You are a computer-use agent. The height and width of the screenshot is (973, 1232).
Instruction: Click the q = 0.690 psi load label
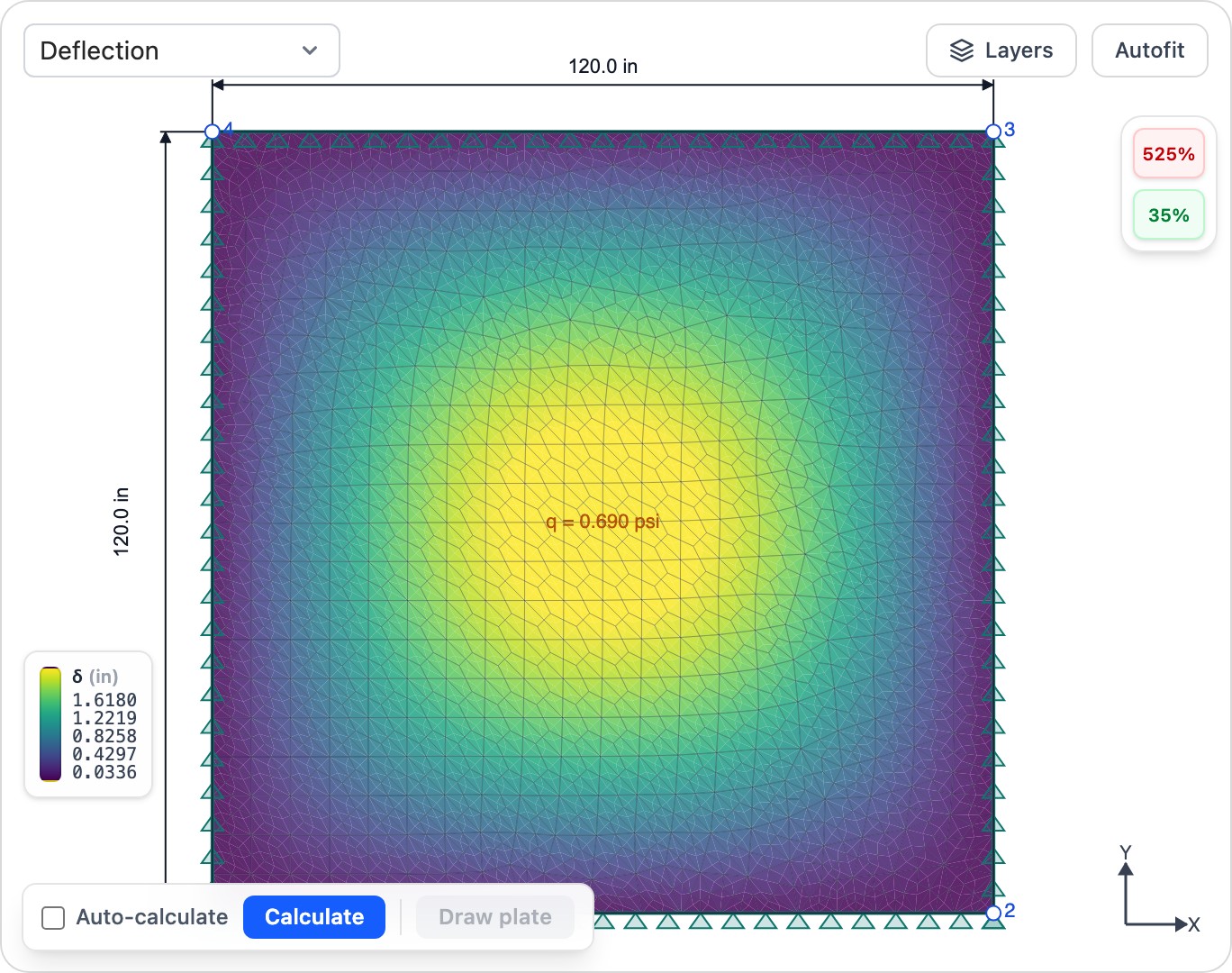[602, 522]
